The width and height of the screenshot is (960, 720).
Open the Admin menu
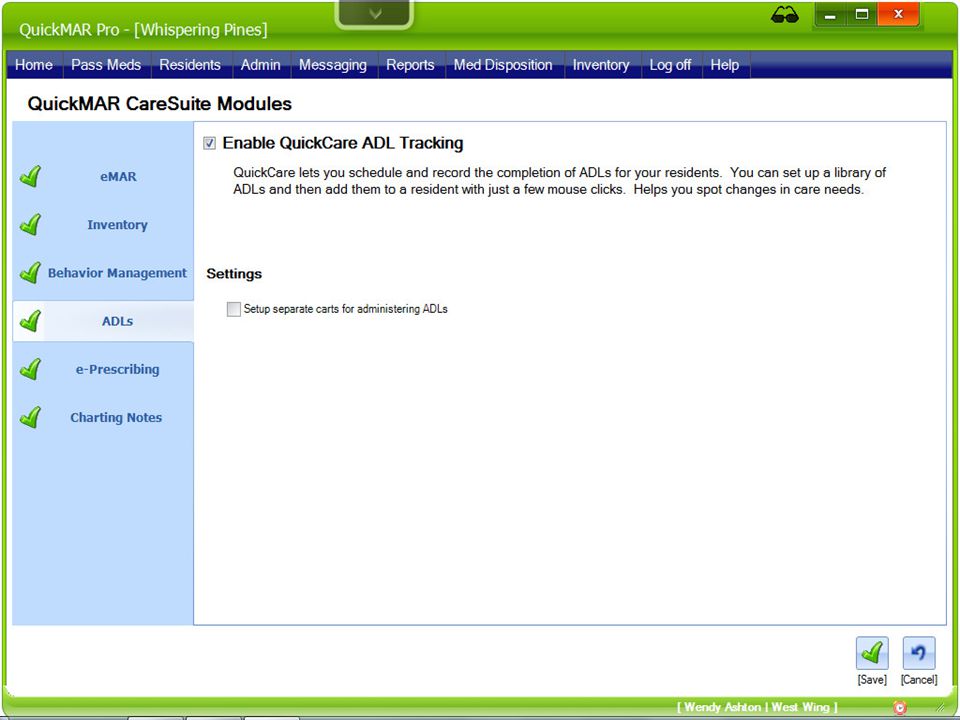[260, 65]
